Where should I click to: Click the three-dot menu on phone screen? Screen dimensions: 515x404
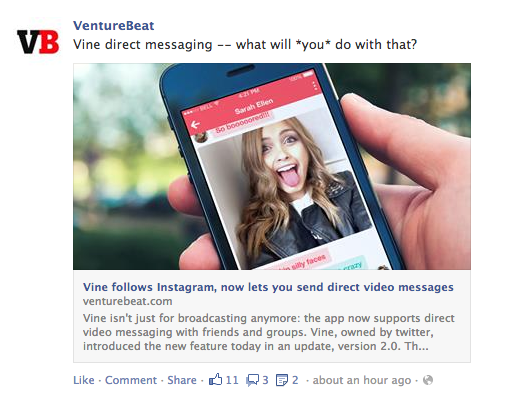(315, 85)
